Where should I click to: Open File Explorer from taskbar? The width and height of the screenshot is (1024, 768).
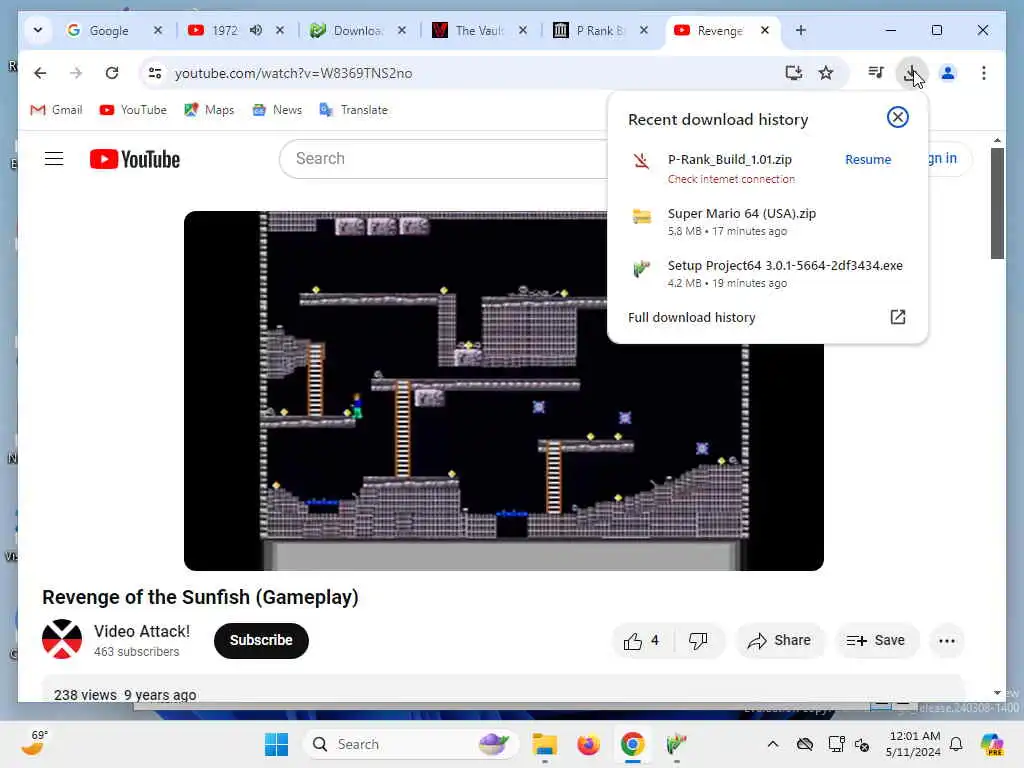[544, 744]
